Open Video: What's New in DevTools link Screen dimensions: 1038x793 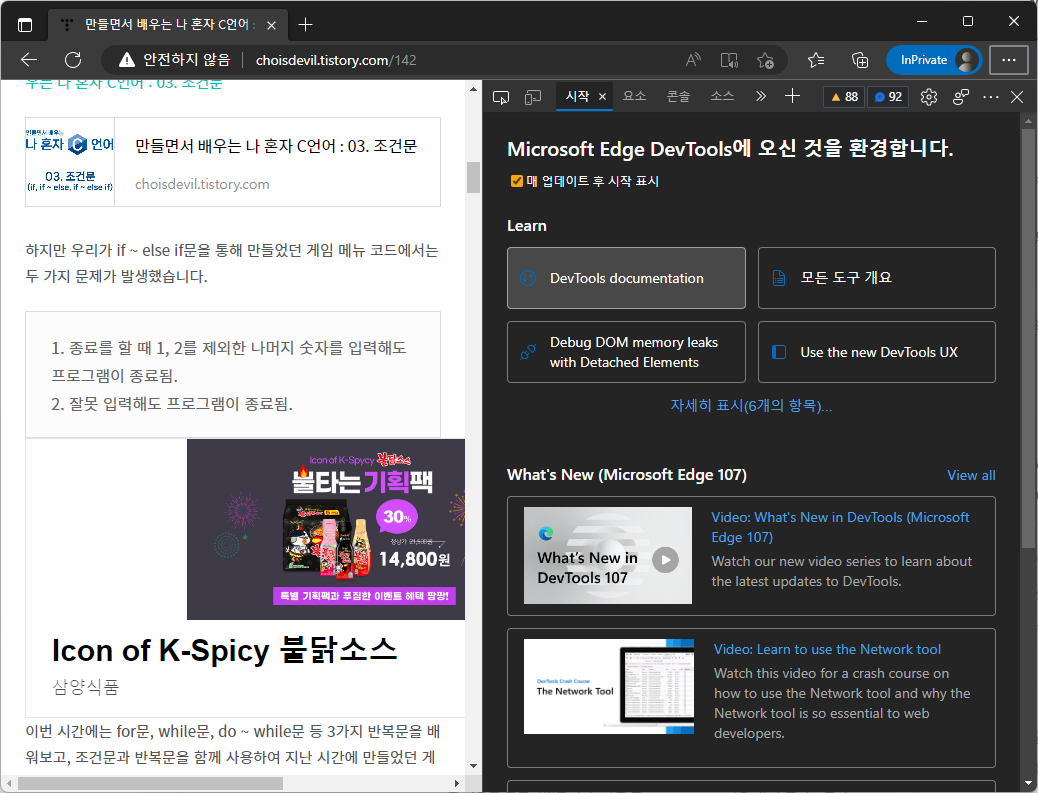click(x=840, y=527)
